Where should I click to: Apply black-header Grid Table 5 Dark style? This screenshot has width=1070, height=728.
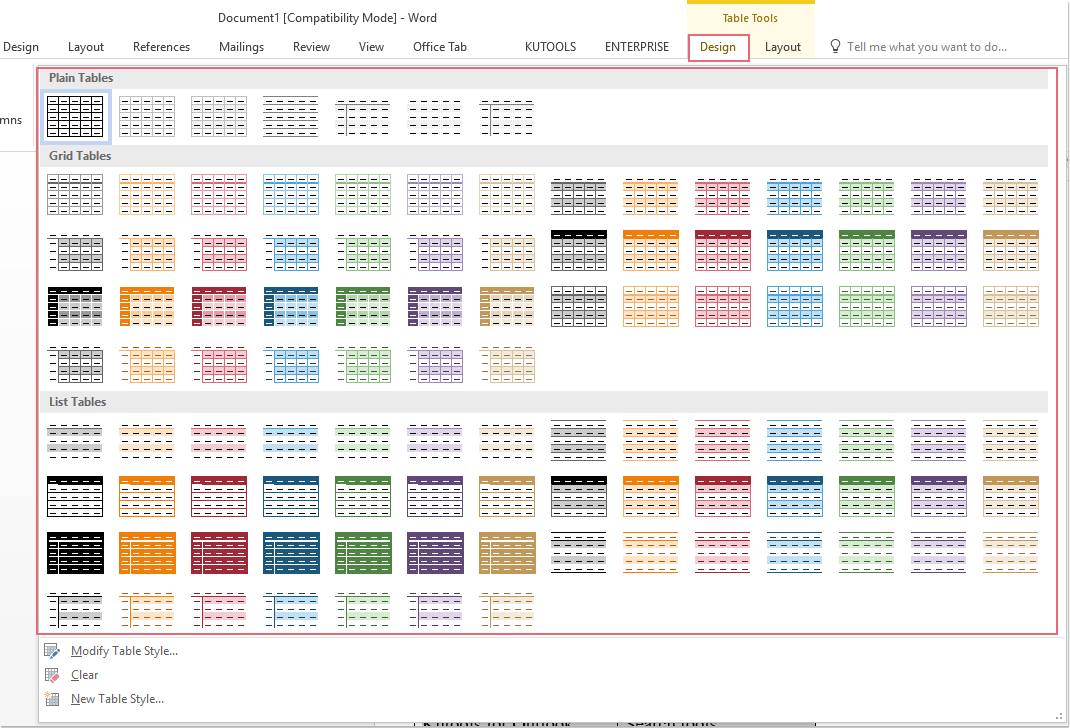75,308
